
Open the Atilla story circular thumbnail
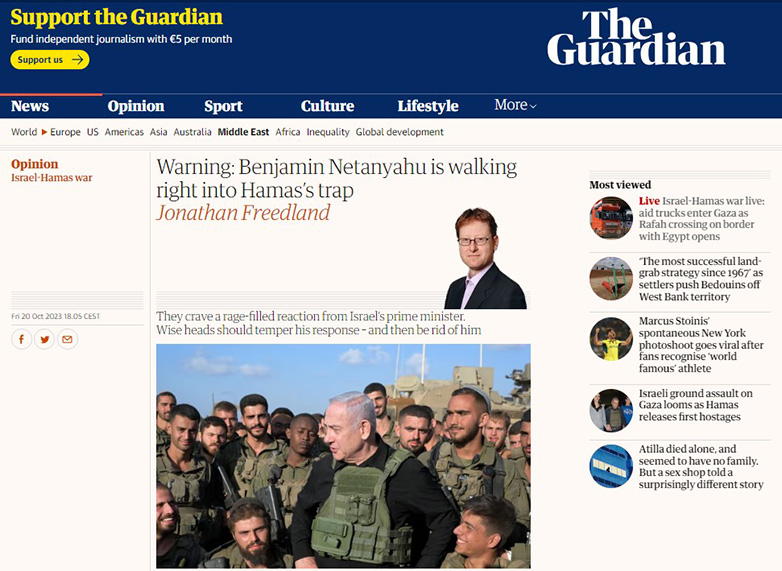[x=611, y=466]
